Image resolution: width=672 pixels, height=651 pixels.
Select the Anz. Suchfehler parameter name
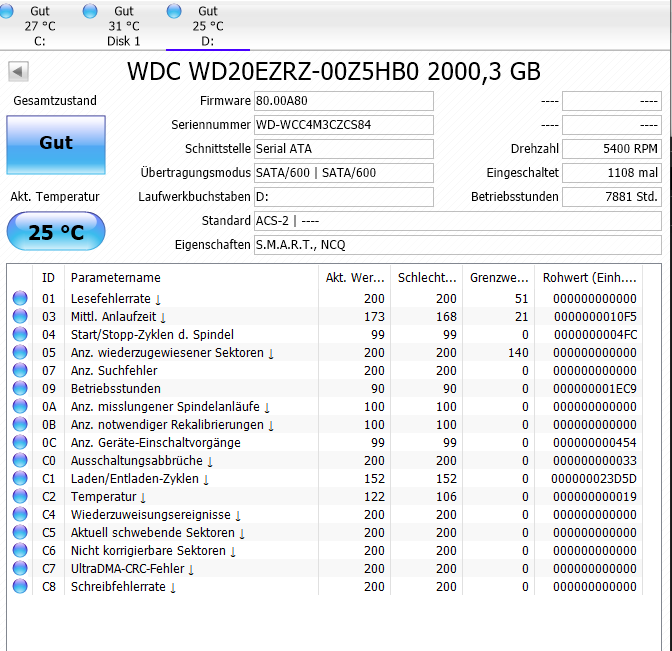(x=114, y=370)
